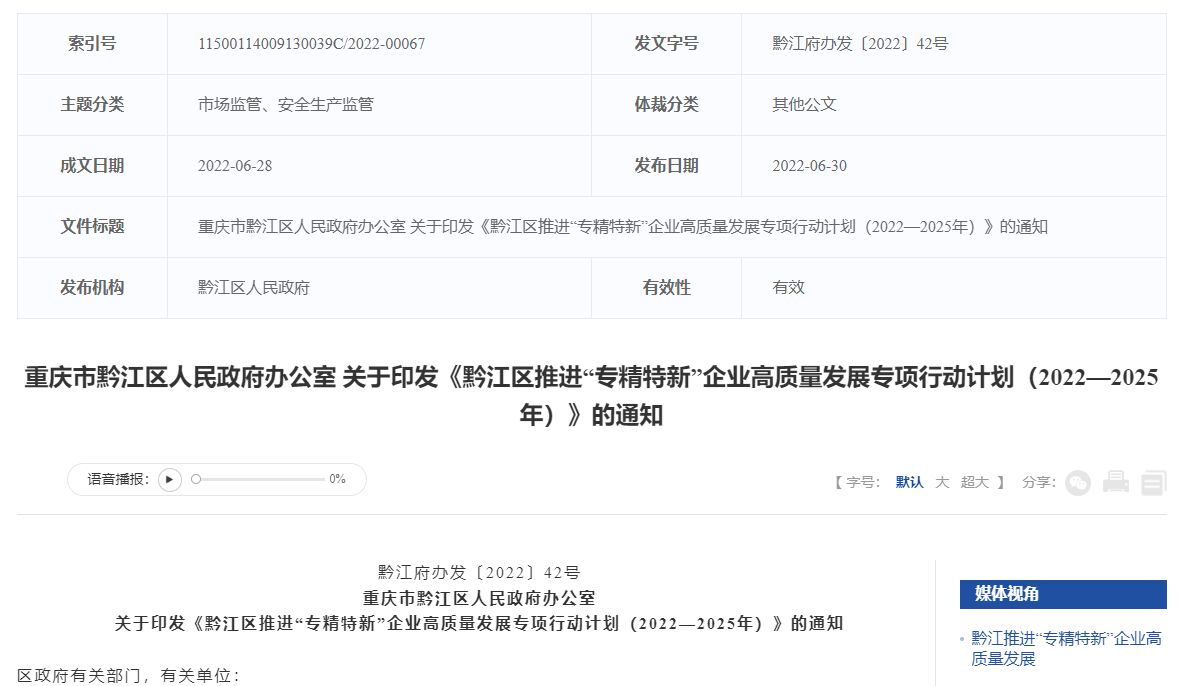Select document number 黔江府办发〔2022〕42号 in table
The image size is (1189, 686).
860,44
